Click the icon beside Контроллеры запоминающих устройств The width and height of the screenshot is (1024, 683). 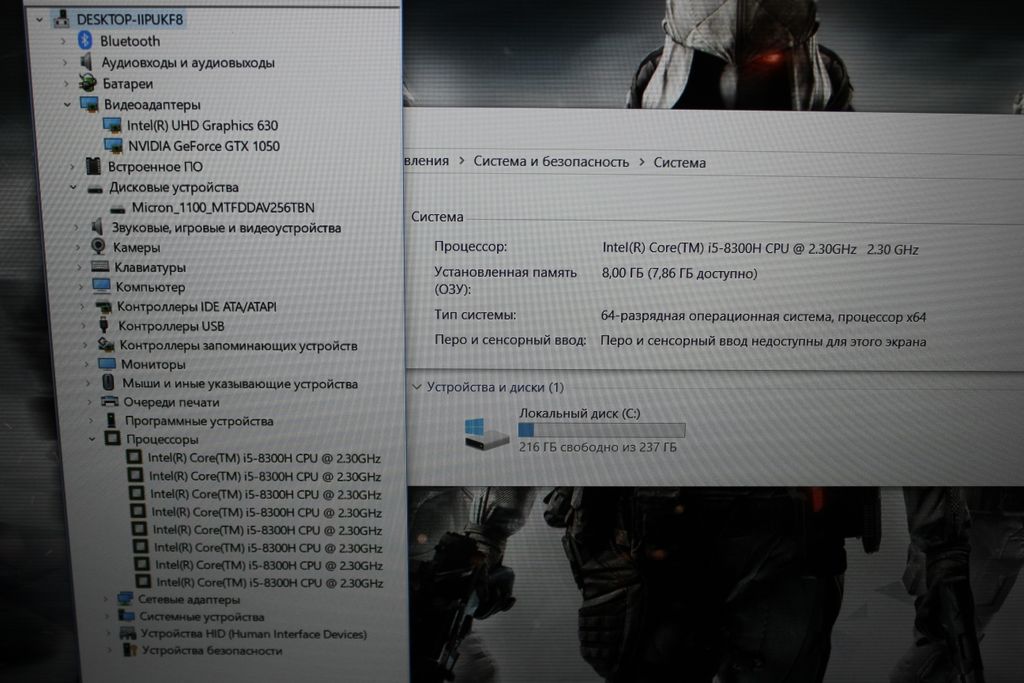tap(106, 344)
